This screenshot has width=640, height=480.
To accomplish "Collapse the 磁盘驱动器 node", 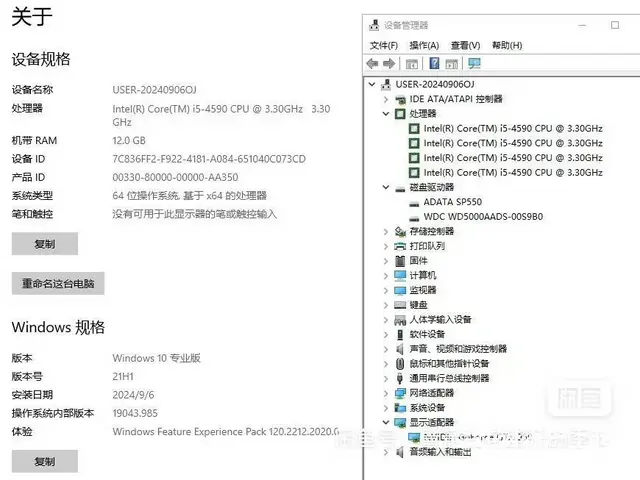I will (x=386, y=187).
